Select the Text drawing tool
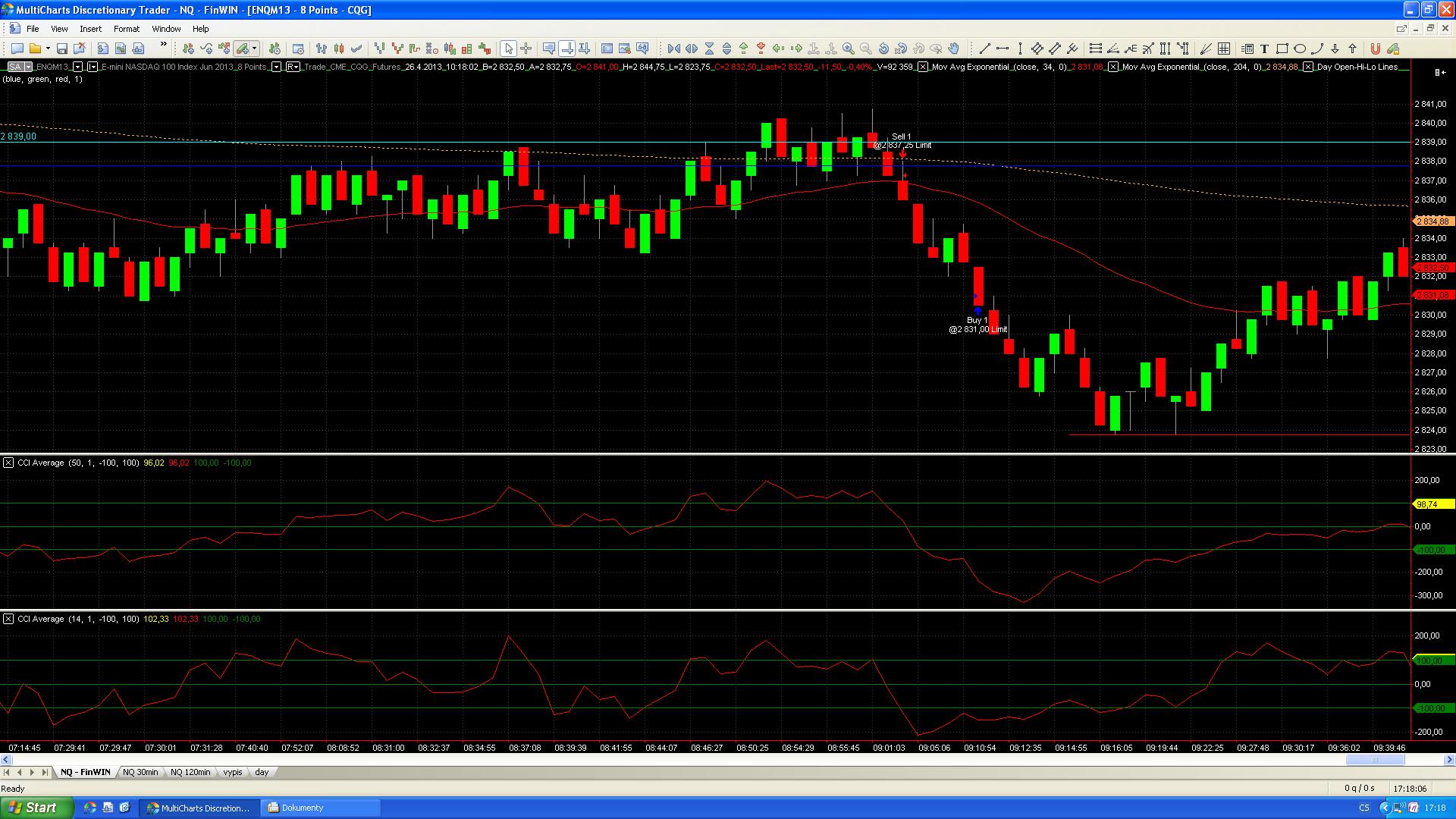This screenshot has width=1456, height=819. point(1264,49)
